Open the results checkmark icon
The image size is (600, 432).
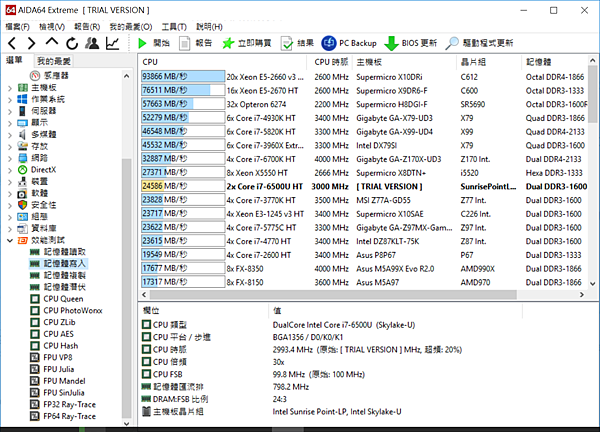(286, 43)
